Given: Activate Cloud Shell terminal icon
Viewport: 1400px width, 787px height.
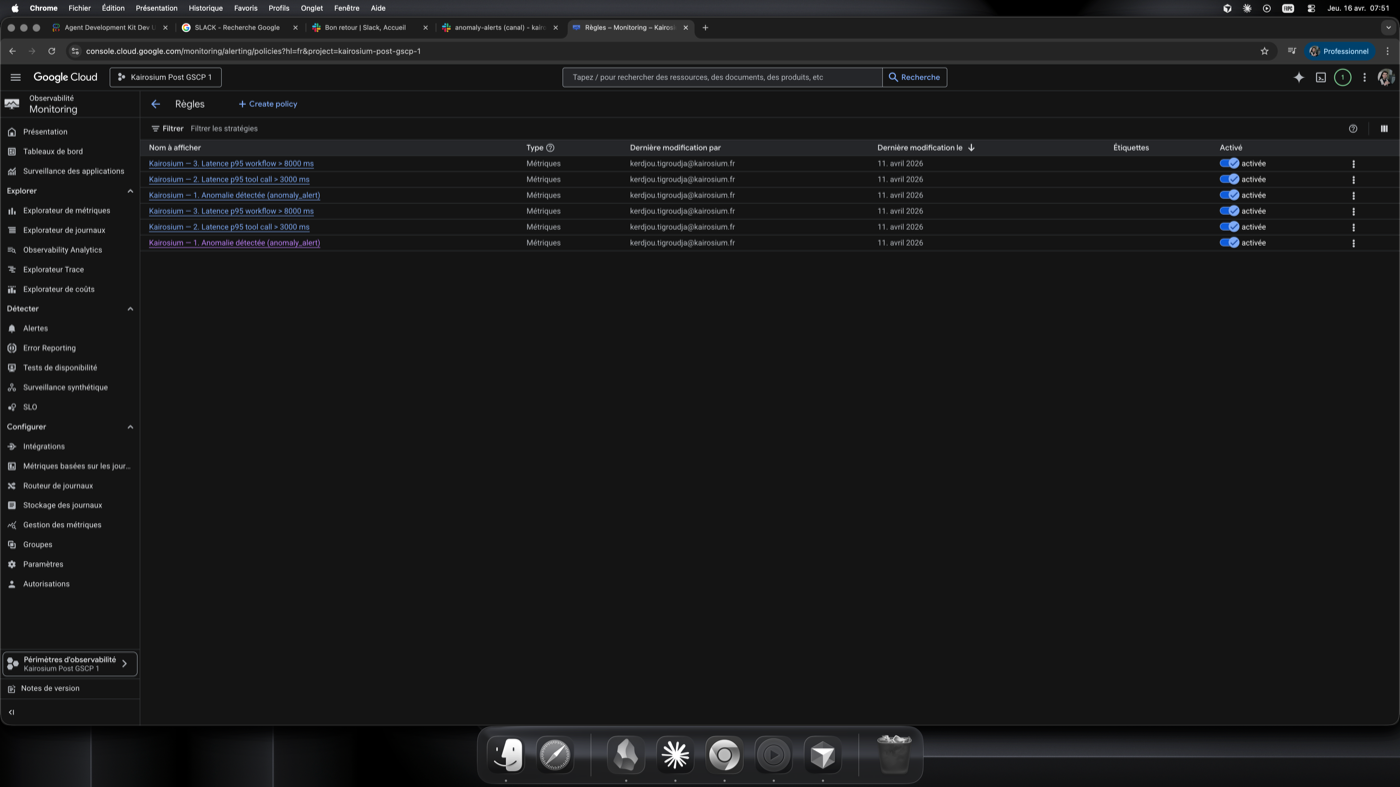Looking at the screenshot, I should click(x=1321, y=77).
